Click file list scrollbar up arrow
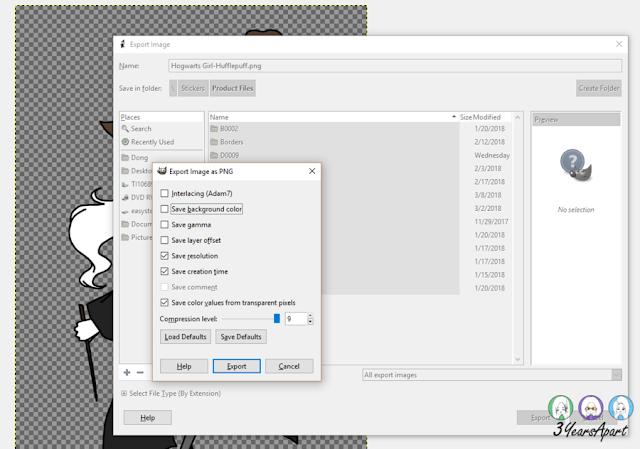The width and height of the screenshot is (640, 449). (x=518, y=117)
